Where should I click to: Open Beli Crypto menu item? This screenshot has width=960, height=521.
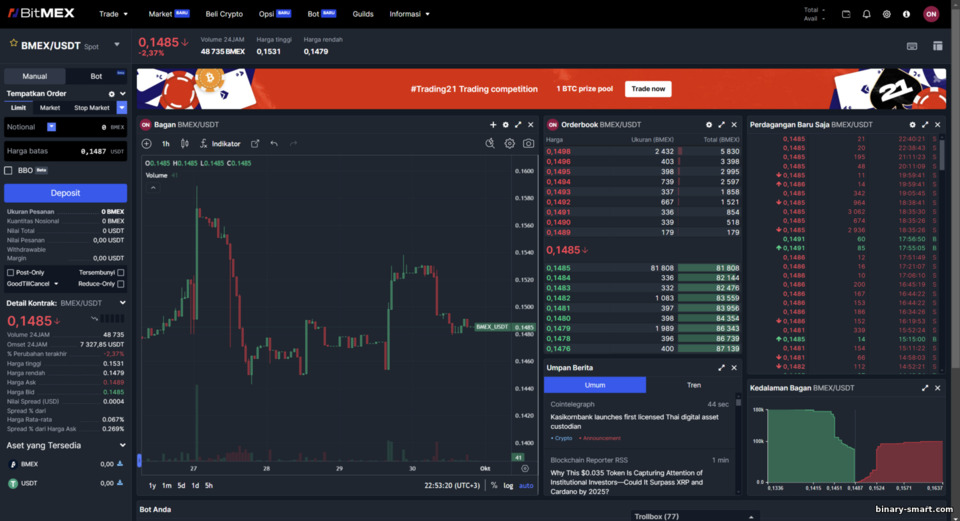(224, 14)
